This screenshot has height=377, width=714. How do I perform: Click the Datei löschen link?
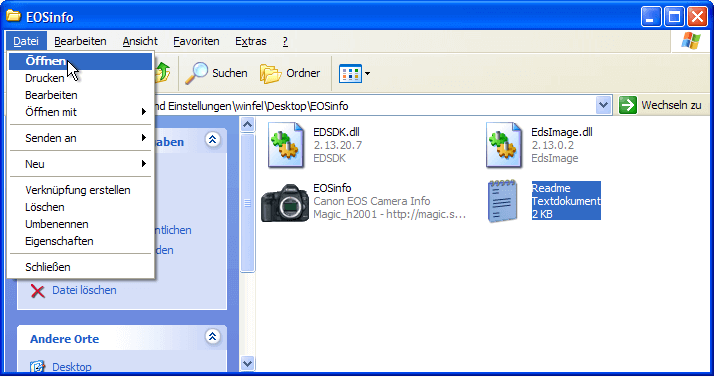(84, 290)
